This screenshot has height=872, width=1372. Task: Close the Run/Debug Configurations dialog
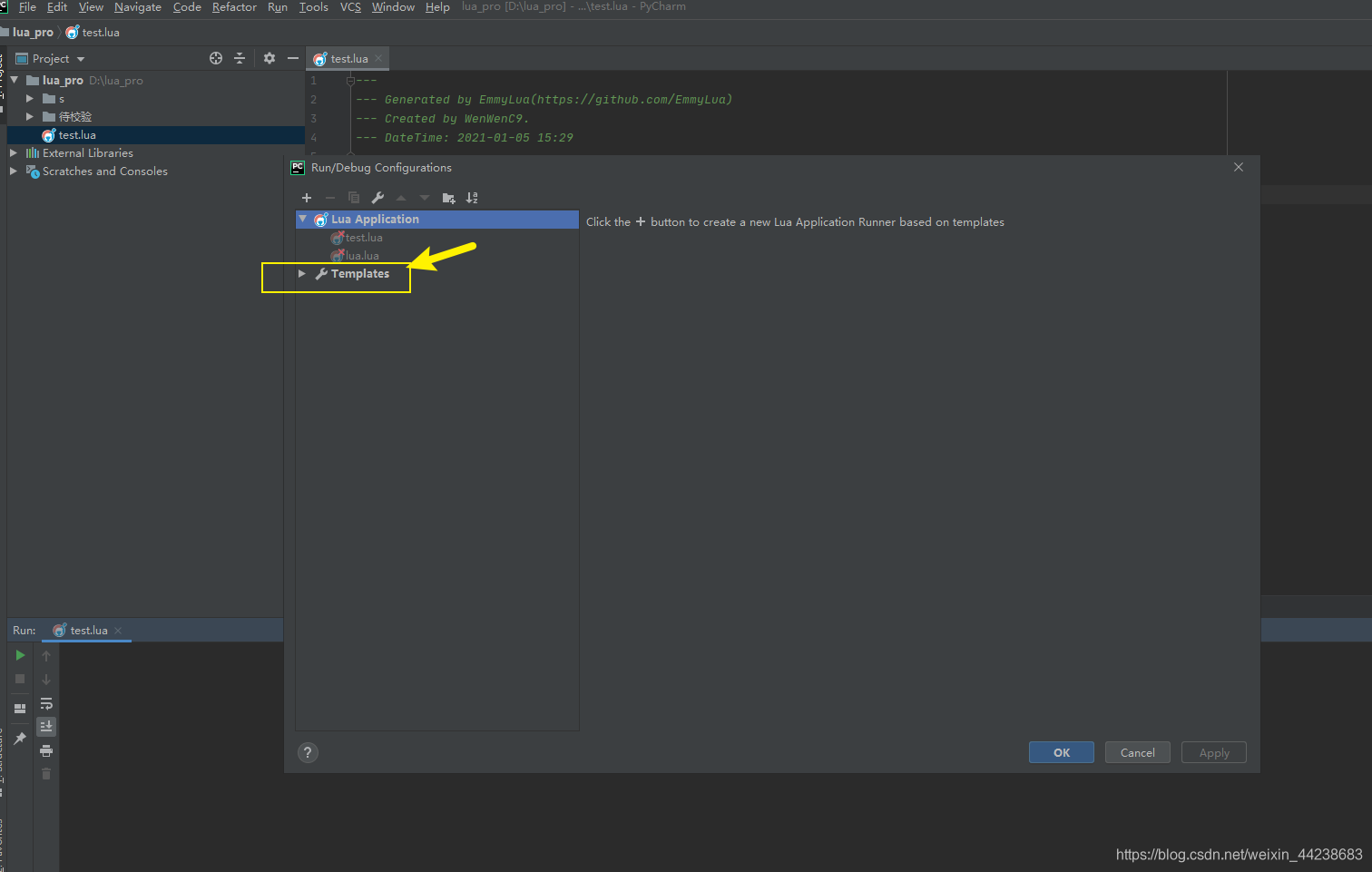click(x=1239, y=167)
